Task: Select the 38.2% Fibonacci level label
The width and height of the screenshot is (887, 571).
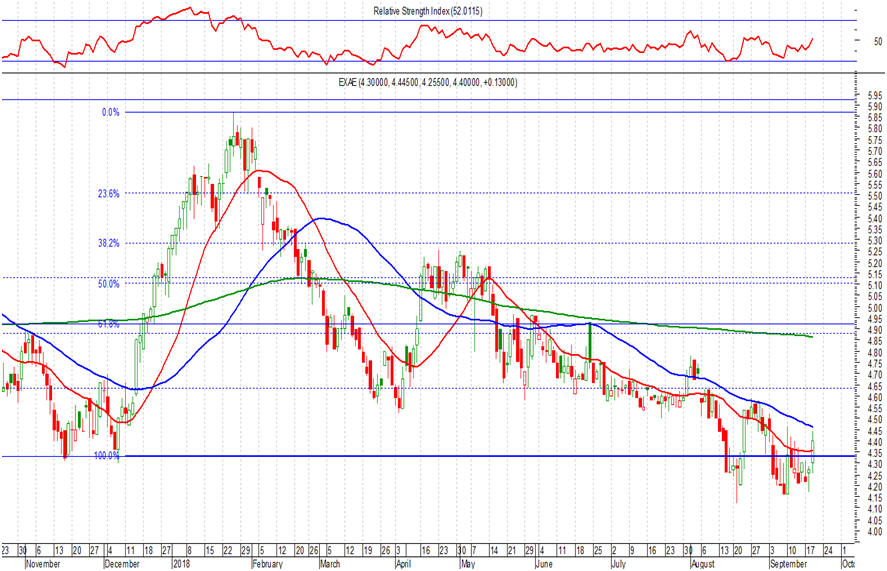Action: point(109,243)
